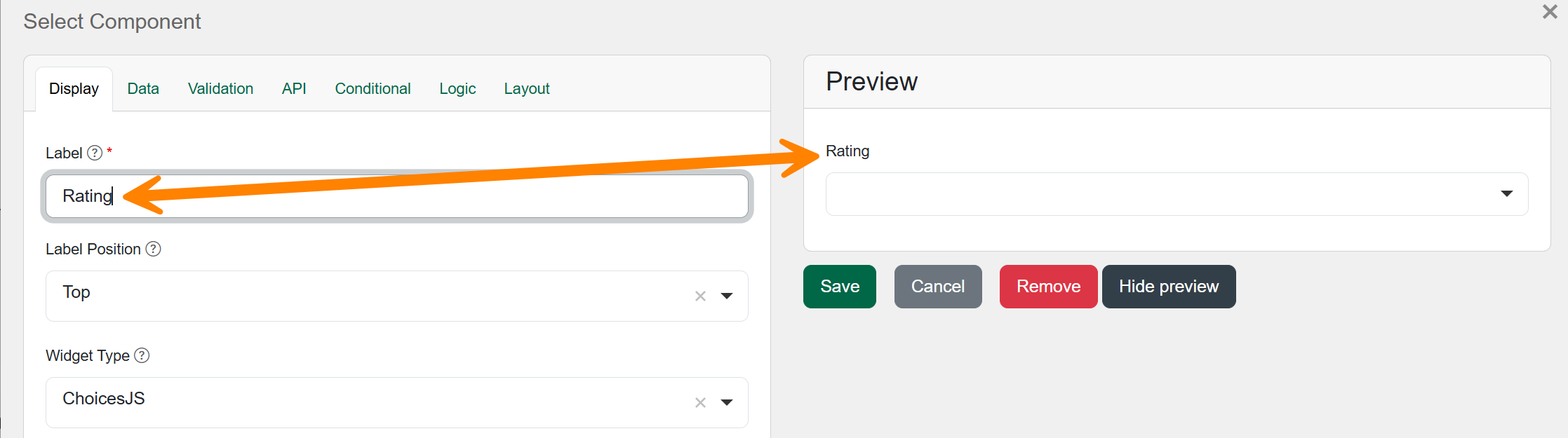Image resolution: width=1568 pixels, height=438 pixels.
Task: Click the Cancel button
Action: pyautogui.click(x=938, y=287)
